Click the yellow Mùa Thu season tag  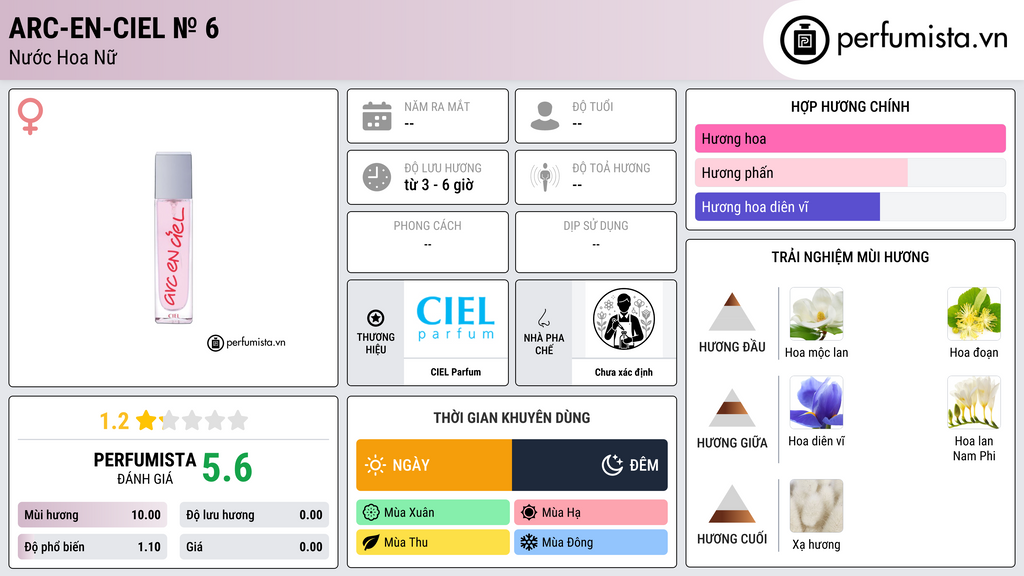(432, 542)
